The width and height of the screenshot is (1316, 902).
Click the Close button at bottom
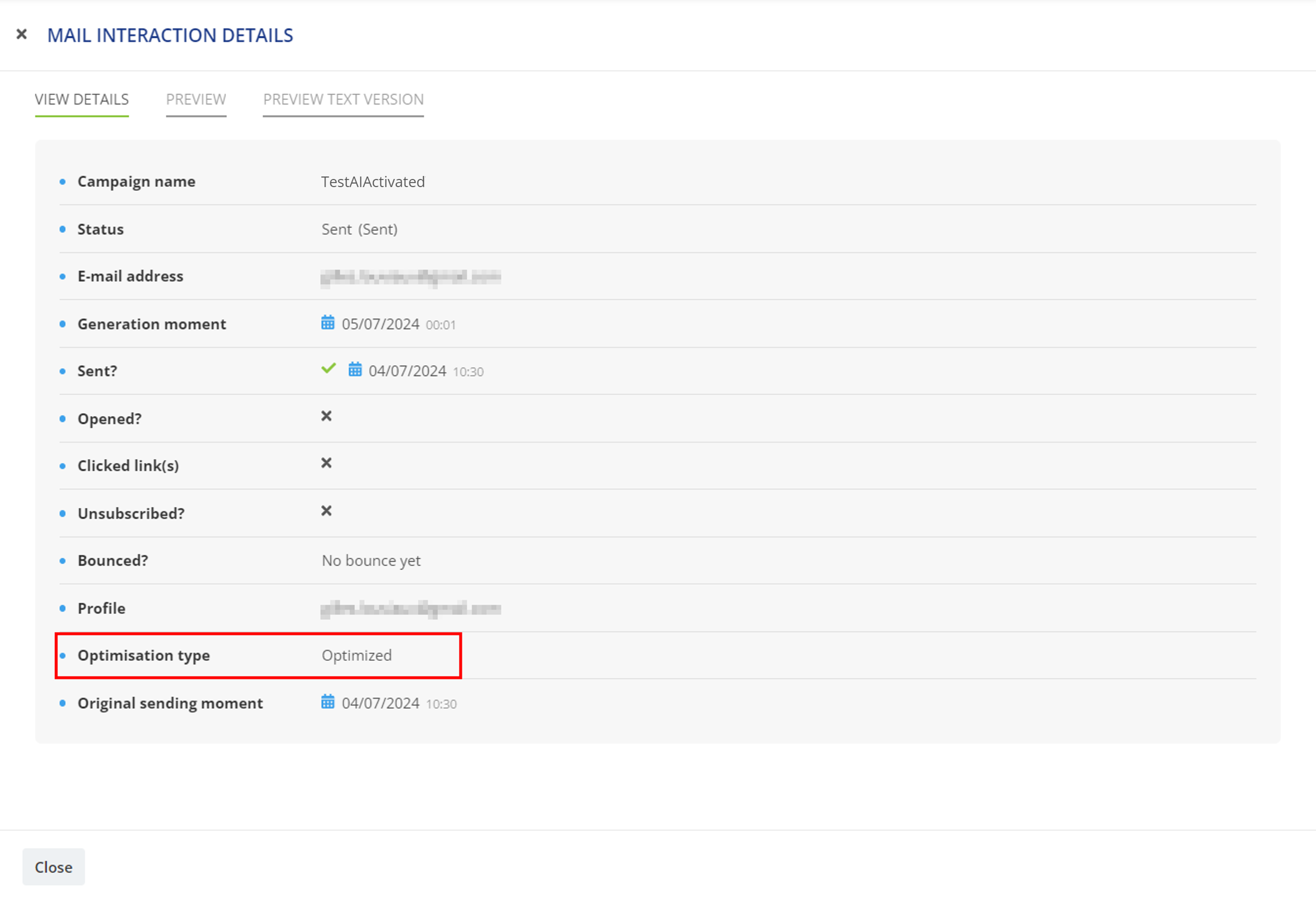(x=54, y=867)
